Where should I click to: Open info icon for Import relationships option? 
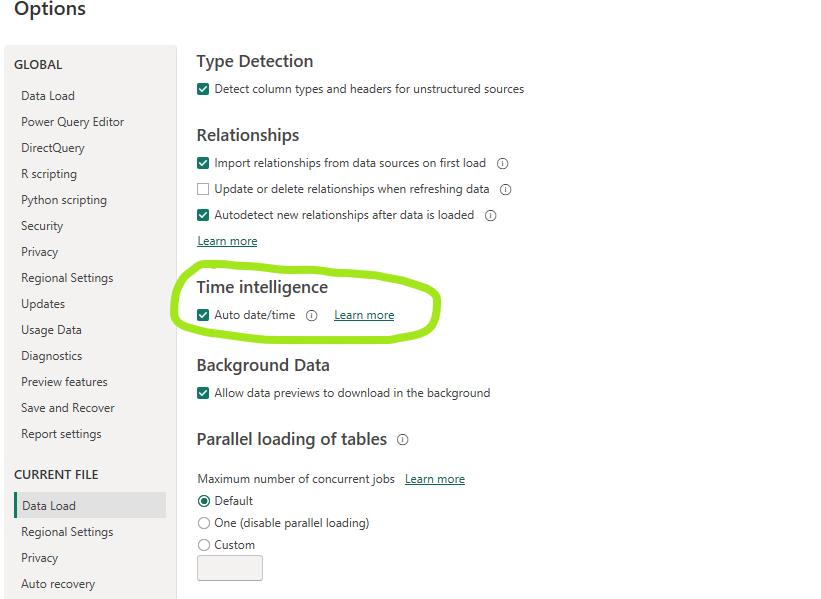point(502,163)
